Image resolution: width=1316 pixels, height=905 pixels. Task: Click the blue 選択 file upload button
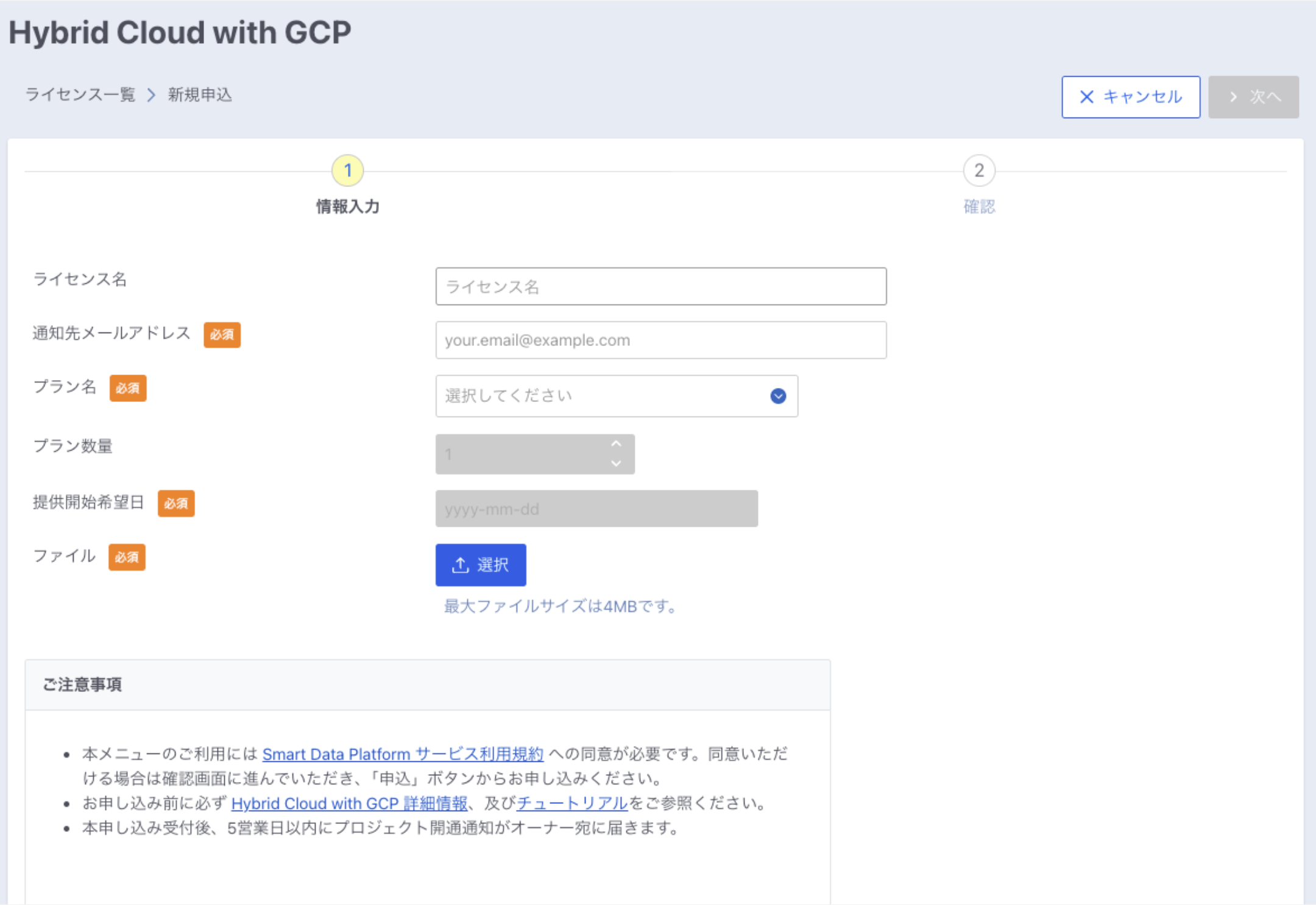pos(481,565)
